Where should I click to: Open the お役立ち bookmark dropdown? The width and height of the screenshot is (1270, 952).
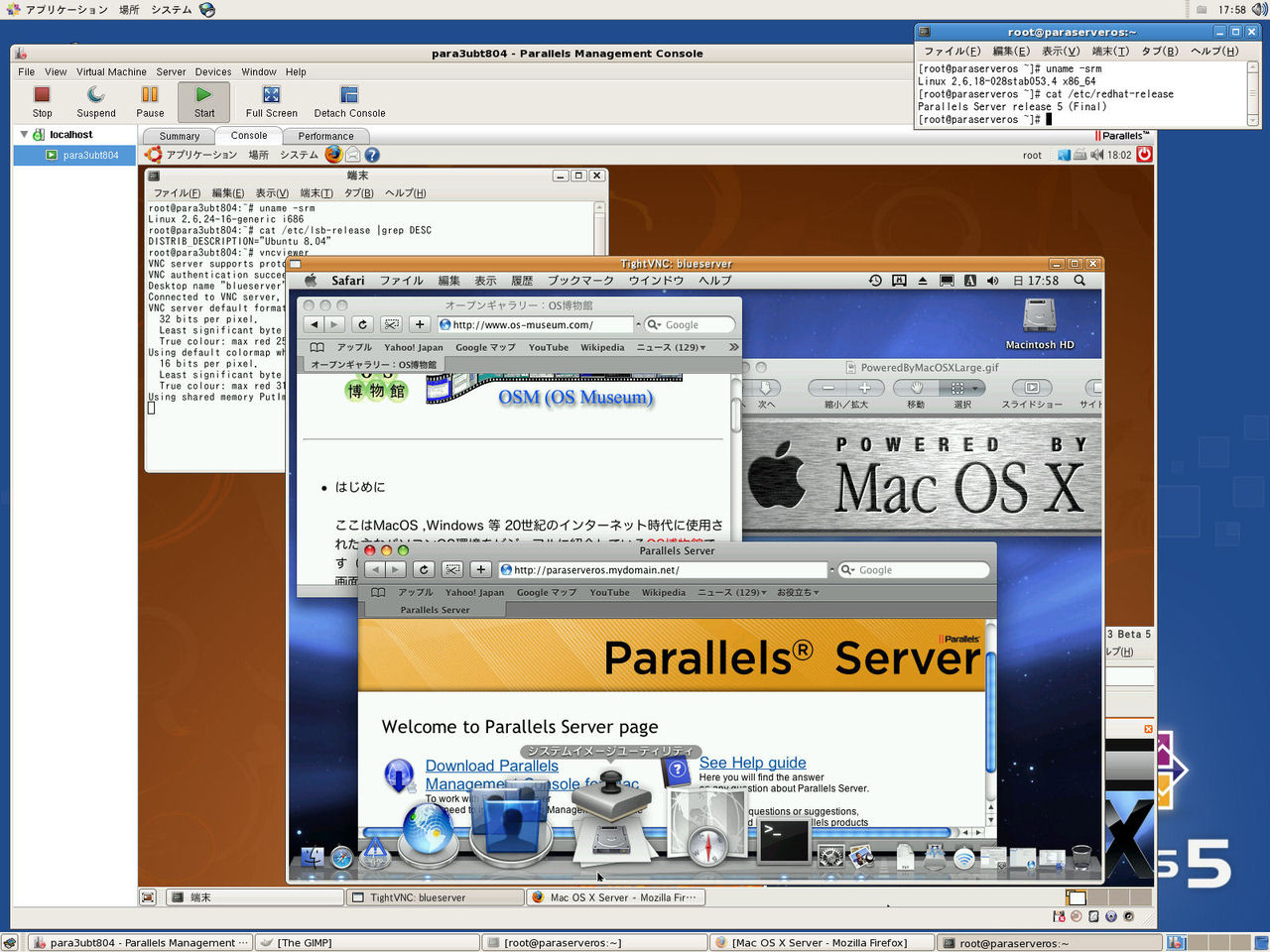(x=798, y=592)
